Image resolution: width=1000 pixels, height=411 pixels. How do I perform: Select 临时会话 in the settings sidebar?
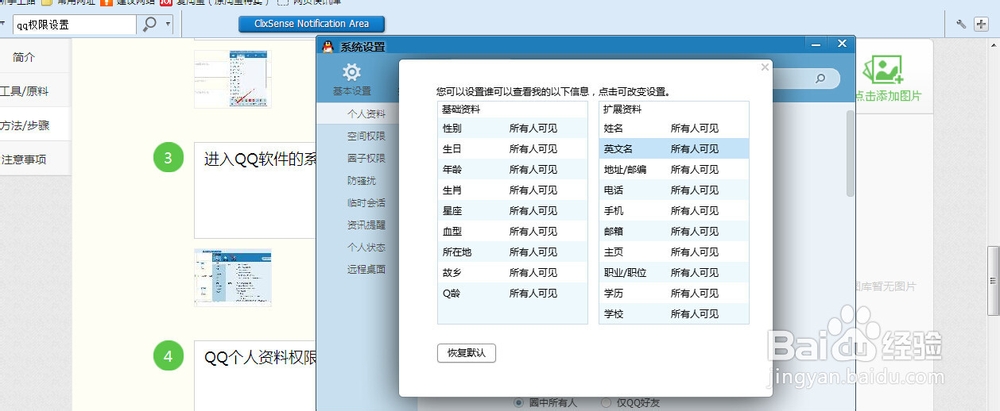[366, 203]
